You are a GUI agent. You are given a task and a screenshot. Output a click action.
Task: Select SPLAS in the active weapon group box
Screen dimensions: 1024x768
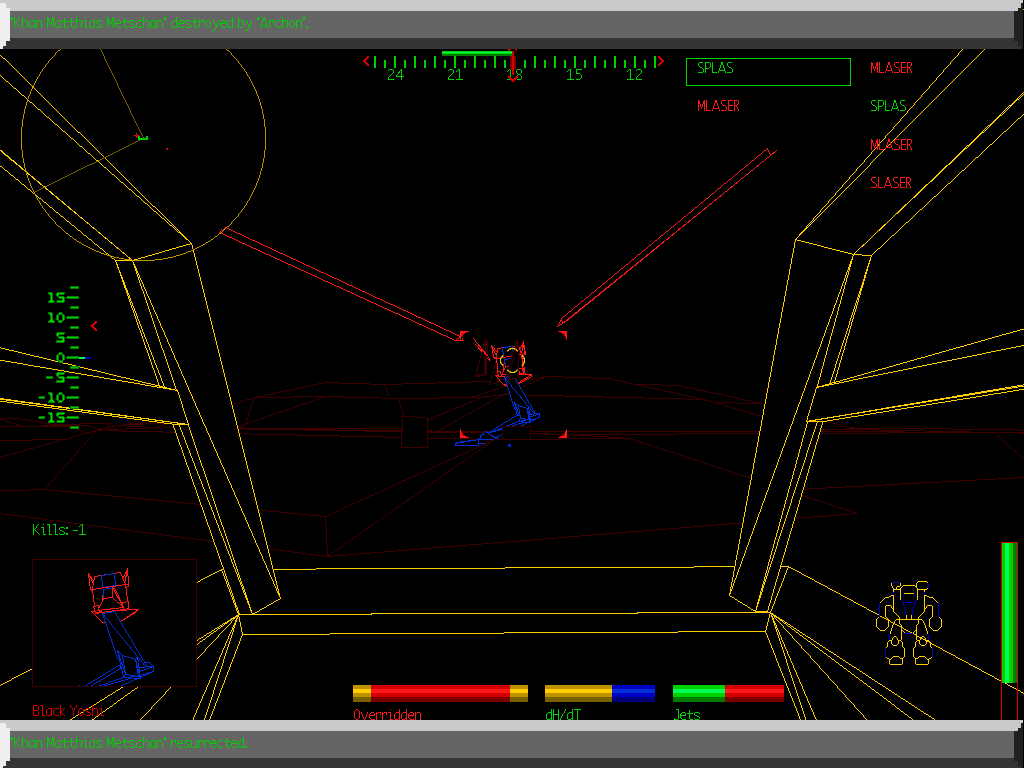click(x=714, y=69)
